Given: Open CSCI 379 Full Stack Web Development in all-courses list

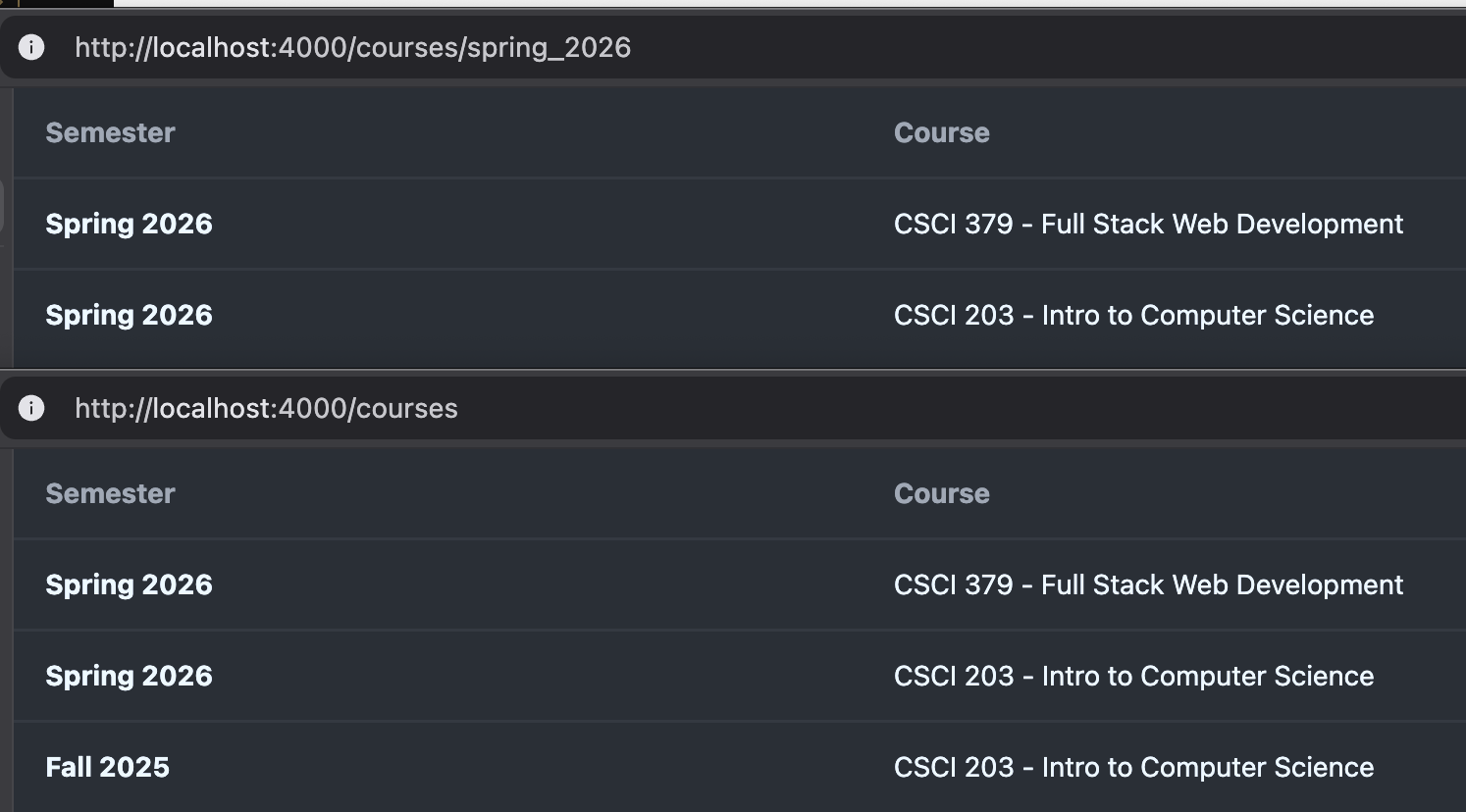Looking at the screenshot, I should pyautogui.click(x=1148, y=584).
